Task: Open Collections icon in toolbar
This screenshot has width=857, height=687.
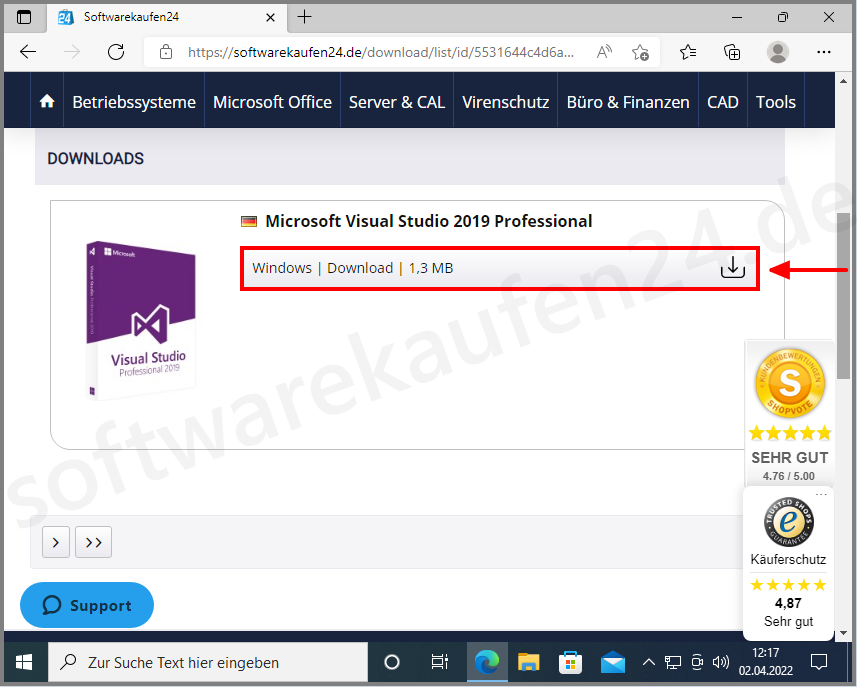Action: pos(732,52)
